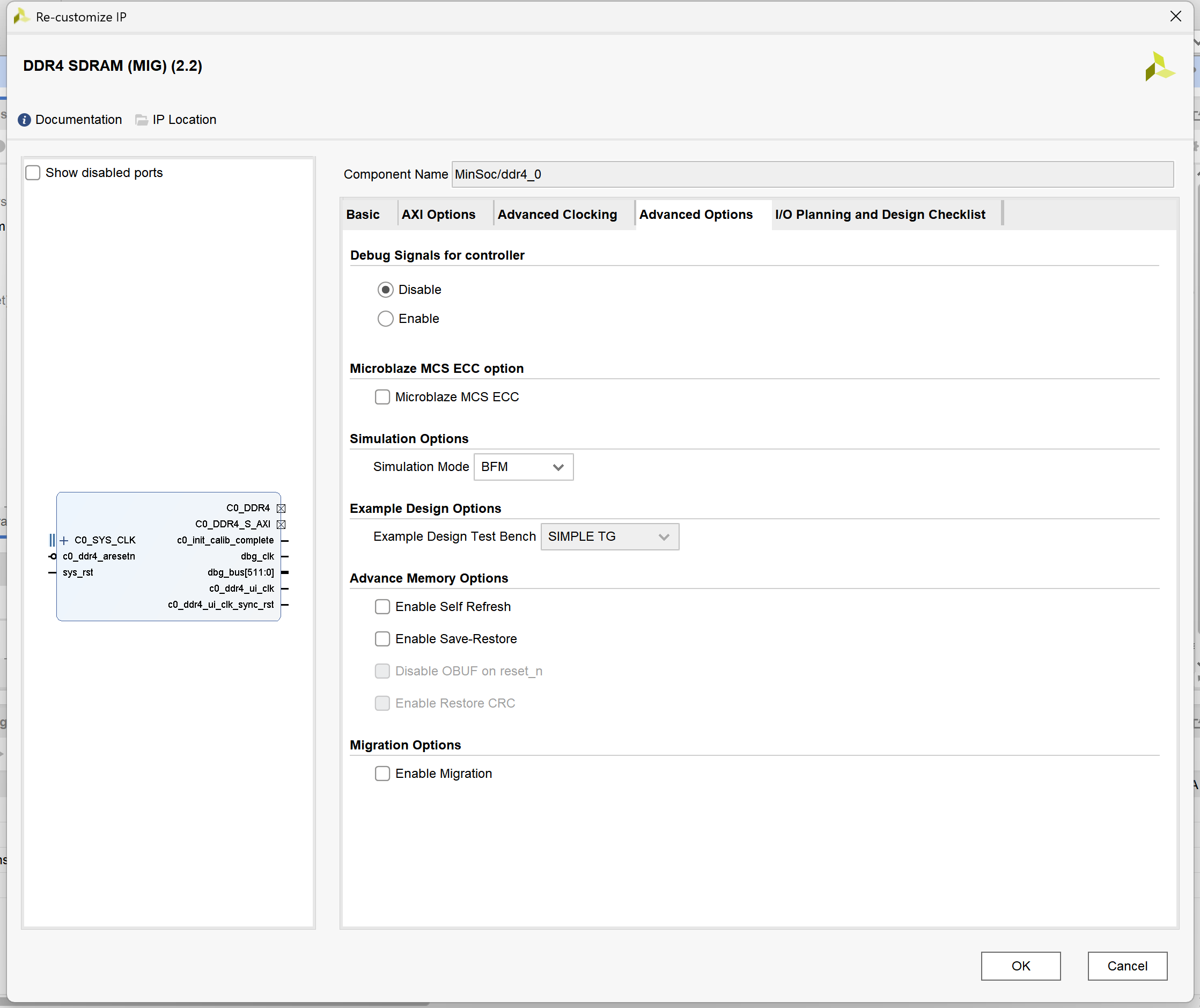Click the c0_ddr4_aresetn port label
Viewport: 1200px width, 1008px height.
99,556
